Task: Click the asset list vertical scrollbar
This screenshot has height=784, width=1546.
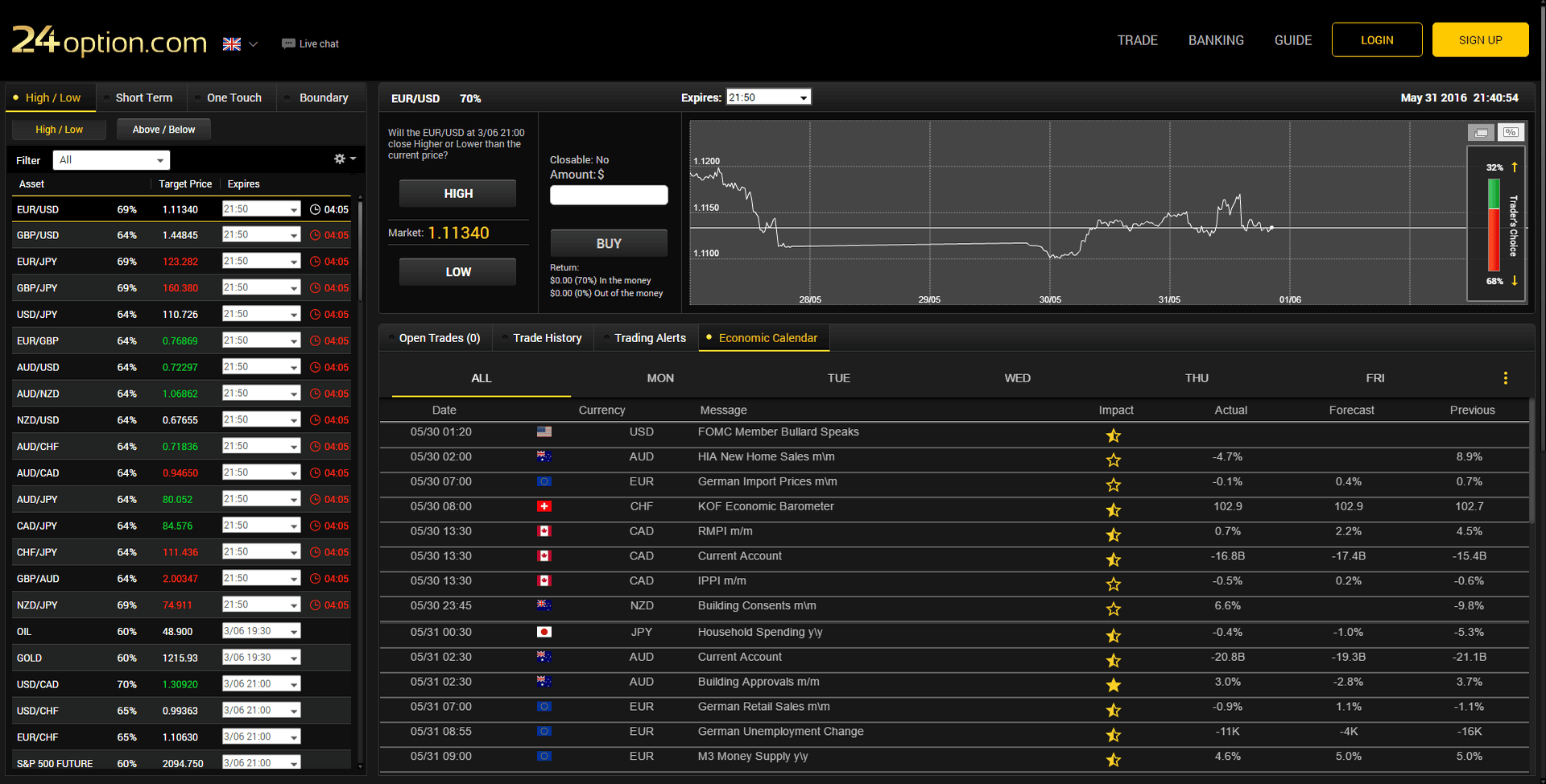Action: point(360,250)
